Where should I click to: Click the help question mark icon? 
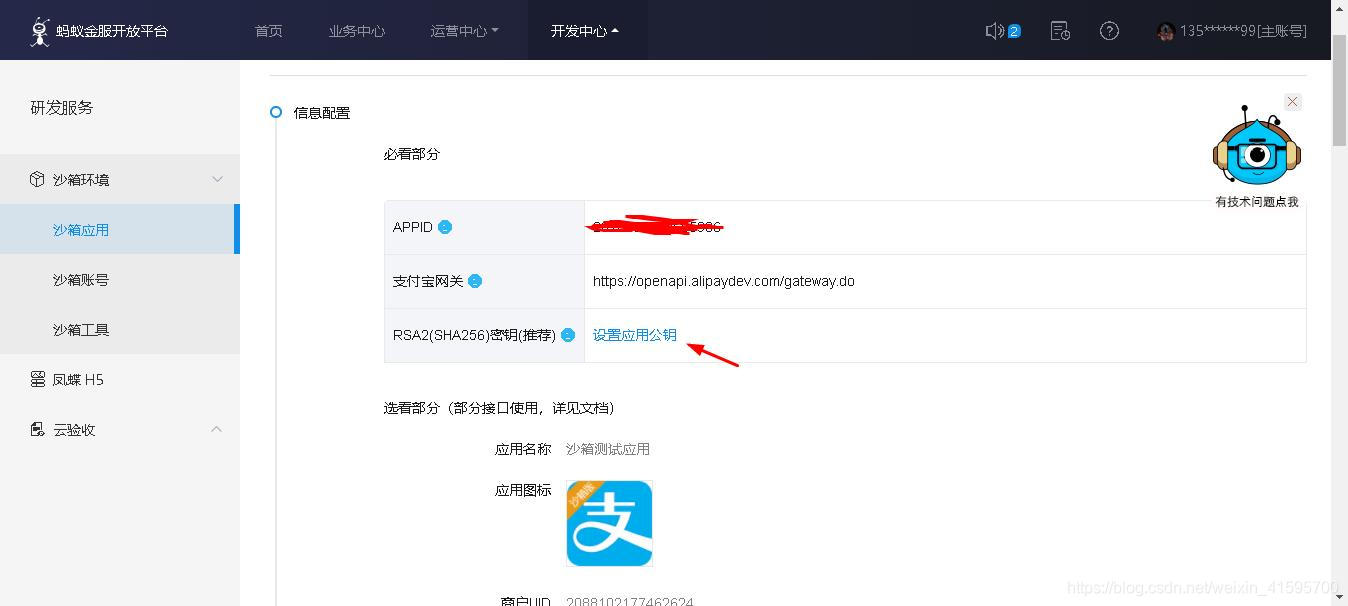point(1109,31)
